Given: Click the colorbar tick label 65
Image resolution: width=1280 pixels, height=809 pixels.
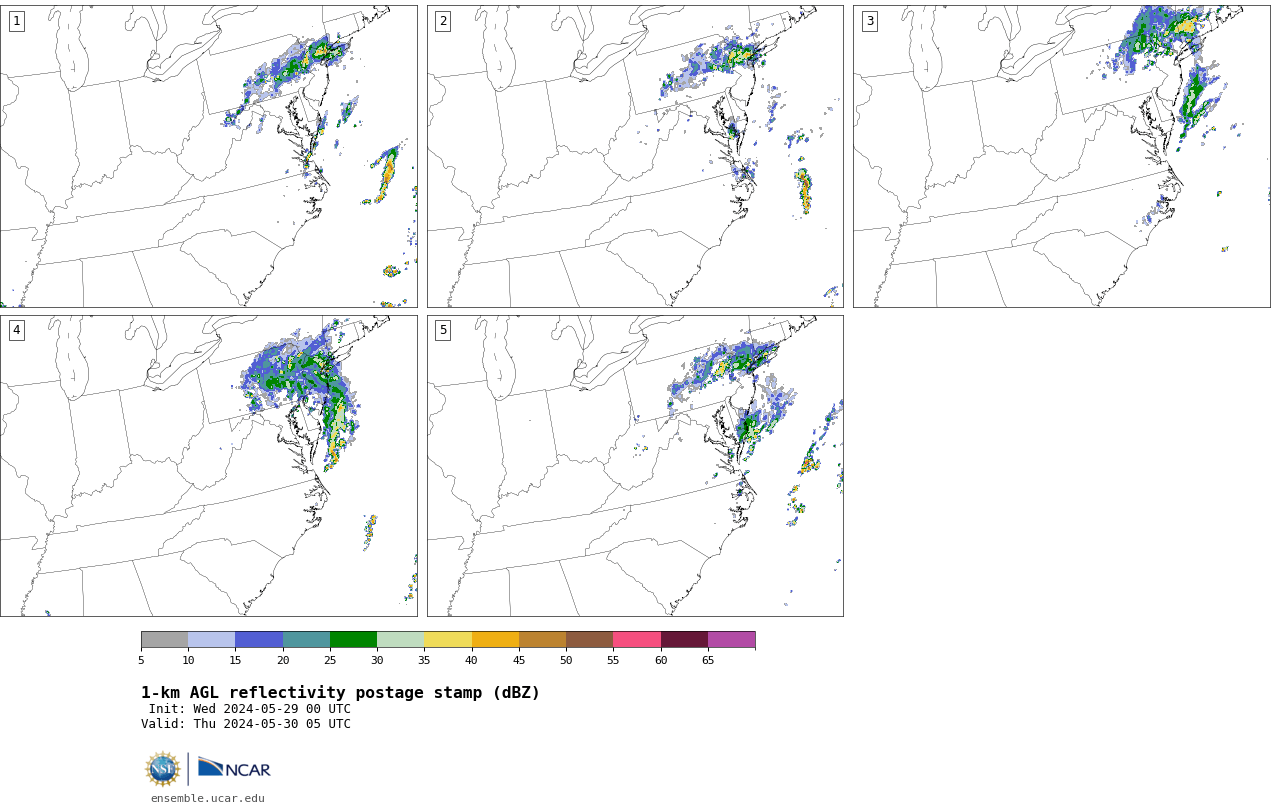Looking at the screenshot, I should click(708, 660).
